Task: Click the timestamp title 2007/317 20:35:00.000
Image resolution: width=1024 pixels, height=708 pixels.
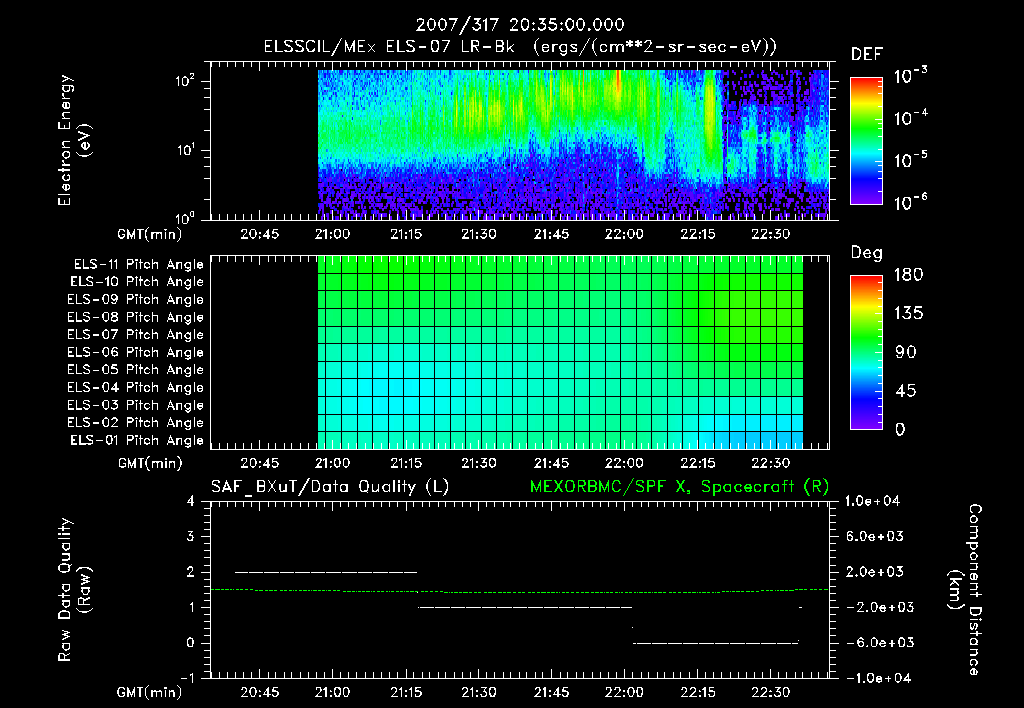Action: pos(520,25)
